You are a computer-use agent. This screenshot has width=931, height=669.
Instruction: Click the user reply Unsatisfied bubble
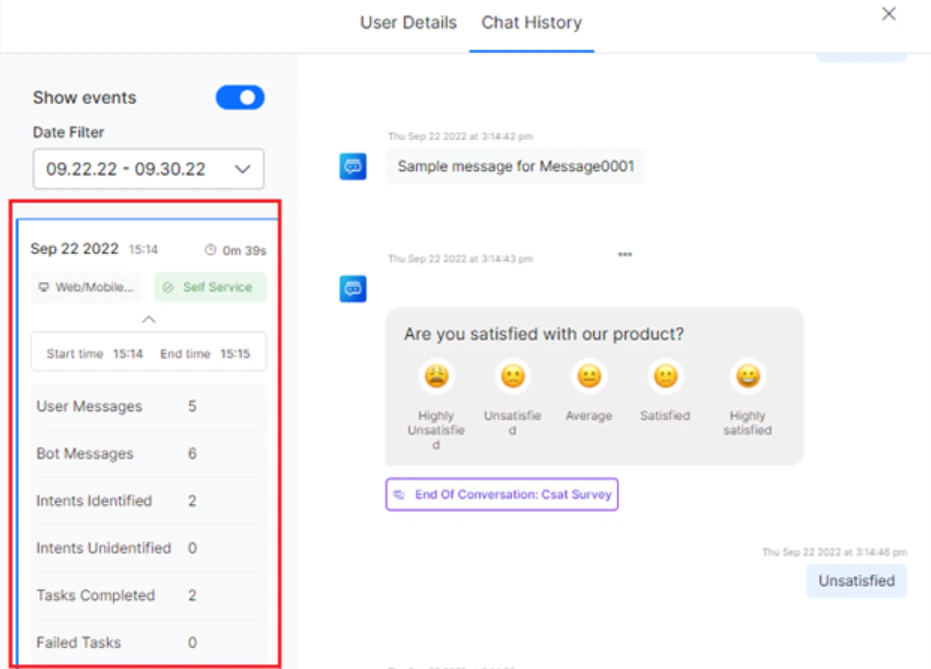tap(856, 581)
